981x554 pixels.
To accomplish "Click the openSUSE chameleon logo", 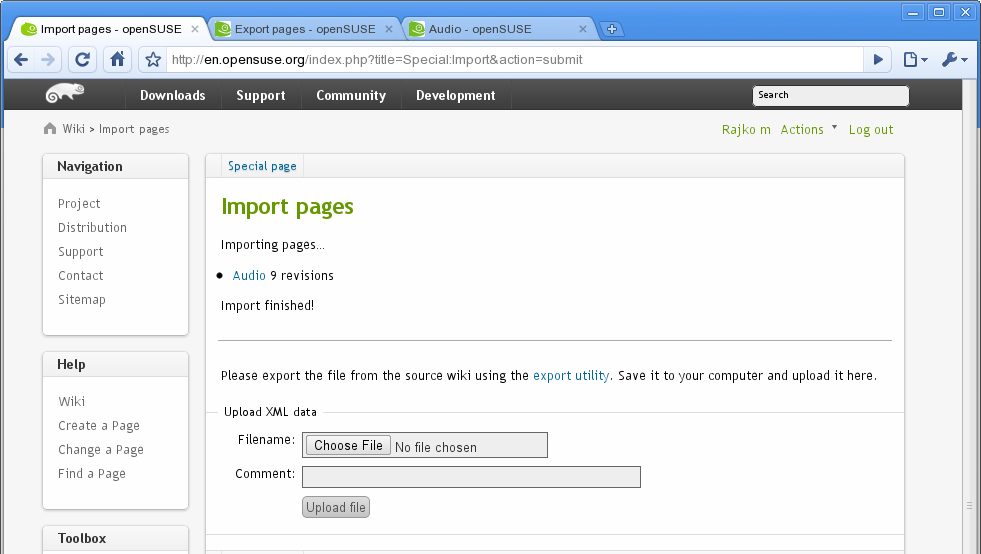I will [65, 93].
